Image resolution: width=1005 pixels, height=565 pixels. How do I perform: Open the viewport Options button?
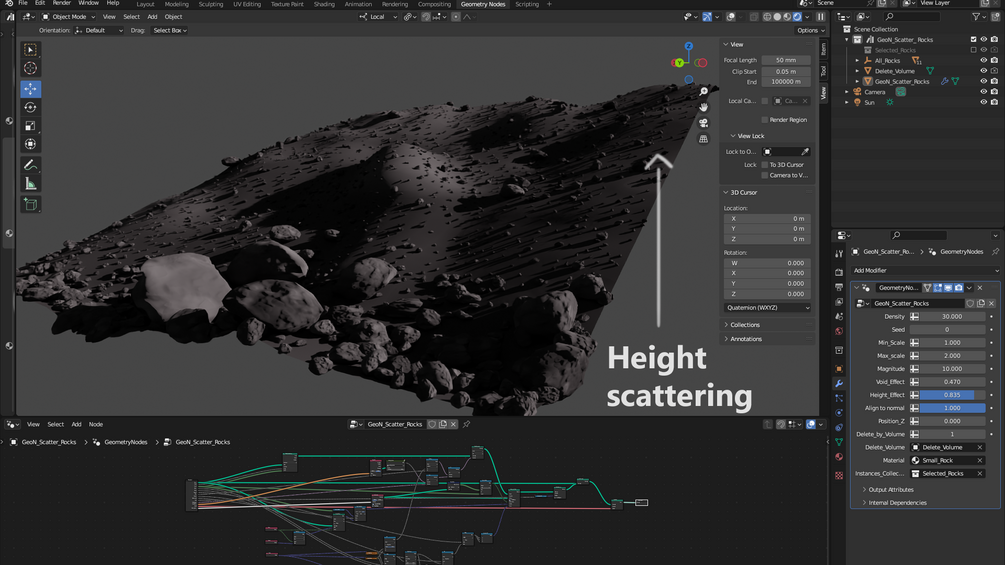click(x=808, y=30)
